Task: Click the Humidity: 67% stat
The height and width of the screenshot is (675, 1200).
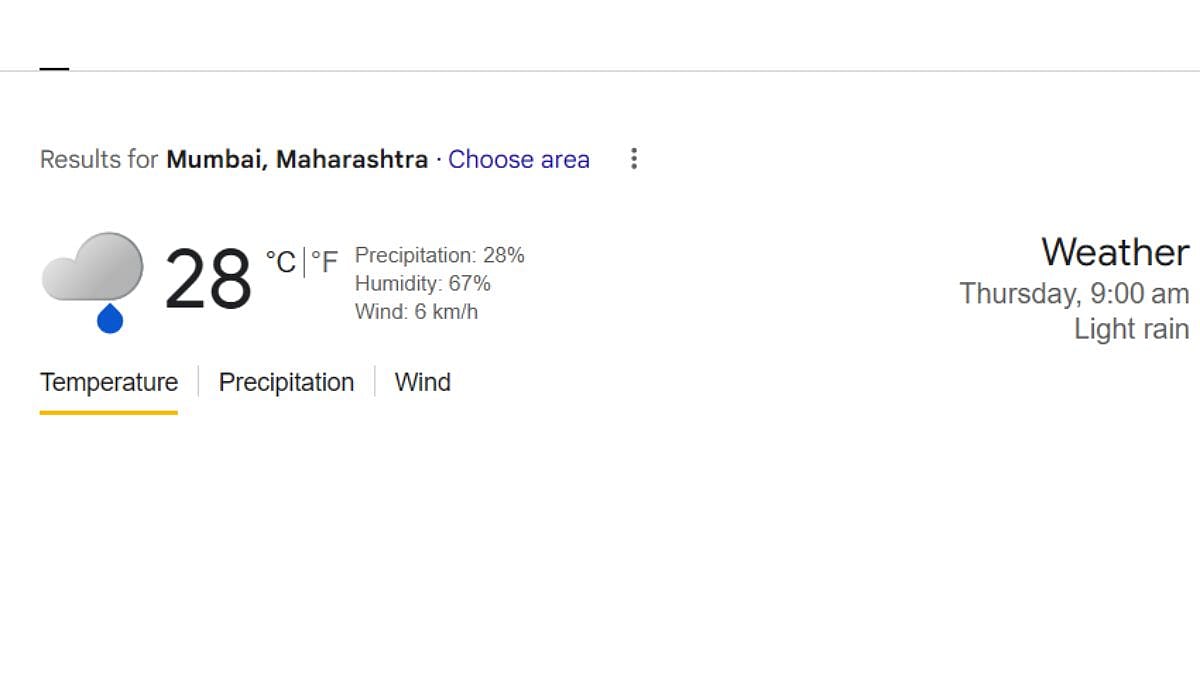Action: (422, 283)
